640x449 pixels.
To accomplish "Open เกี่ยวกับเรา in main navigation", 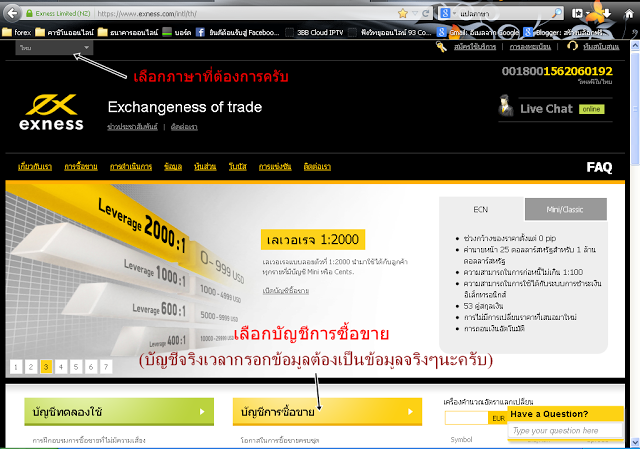I will click(35, 167).
